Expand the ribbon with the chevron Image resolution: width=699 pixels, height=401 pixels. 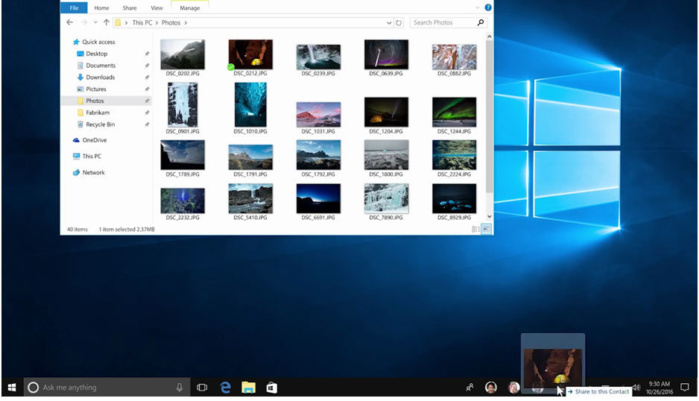tap(477, 8)
